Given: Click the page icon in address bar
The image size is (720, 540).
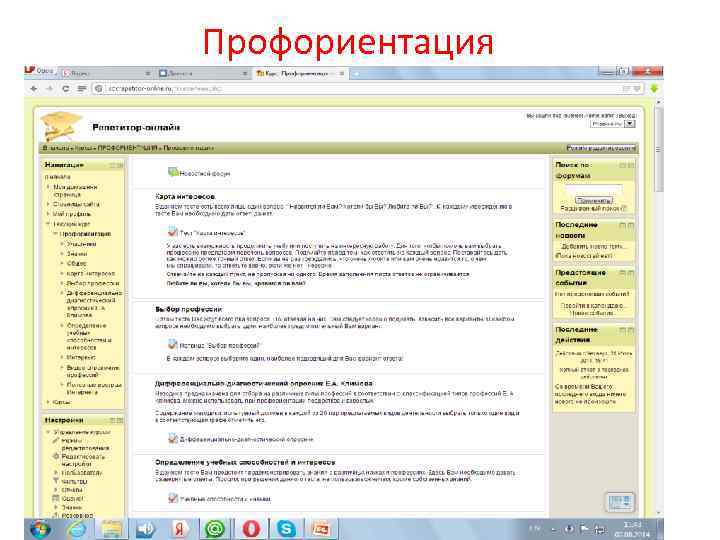Looking at the screenshot, I should (98, 88).
